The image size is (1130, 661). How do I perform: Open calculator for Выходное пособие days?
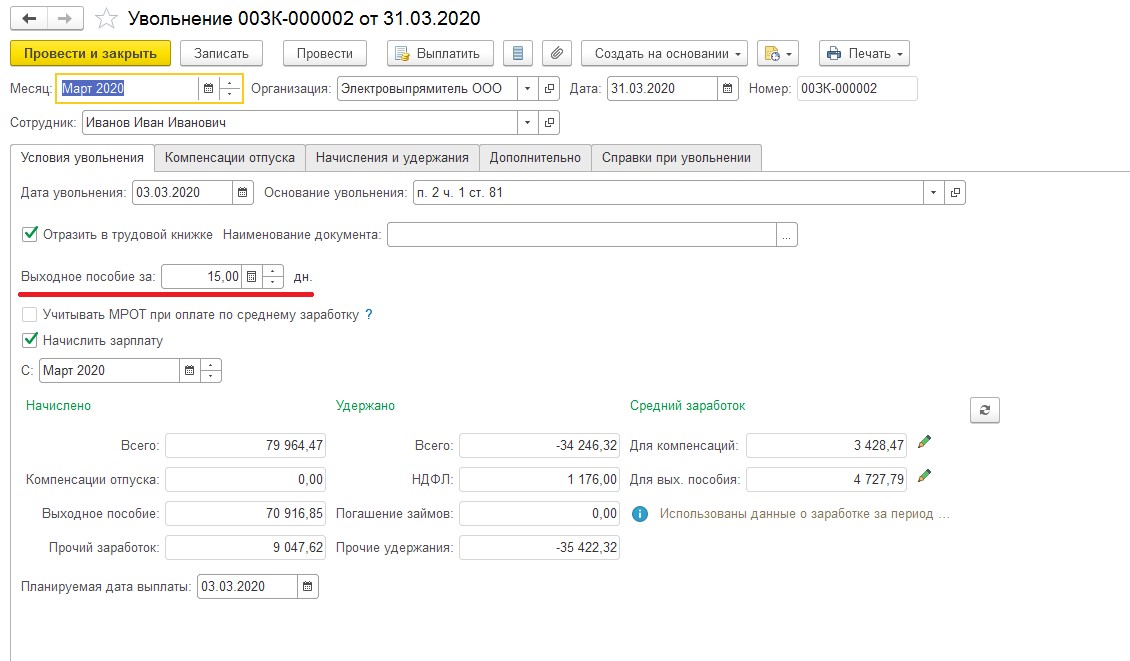(x=252, y=277)
